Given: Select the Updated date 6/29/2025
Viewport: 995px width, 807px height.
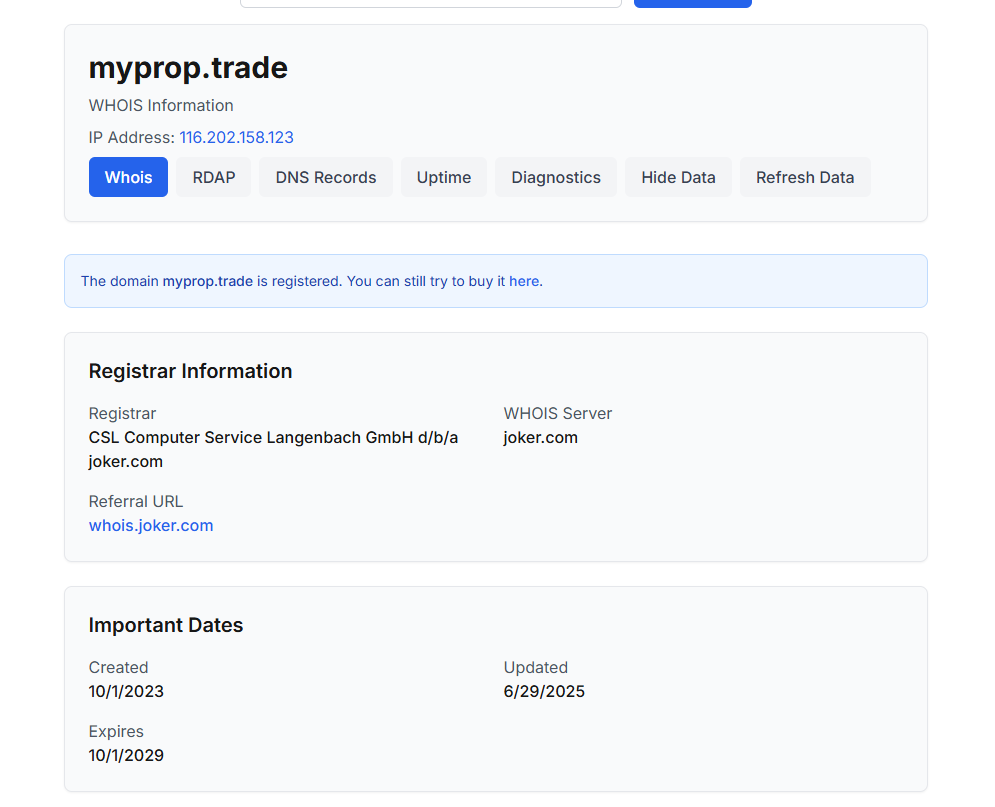Looking at the screenshot, I should 544,692.
